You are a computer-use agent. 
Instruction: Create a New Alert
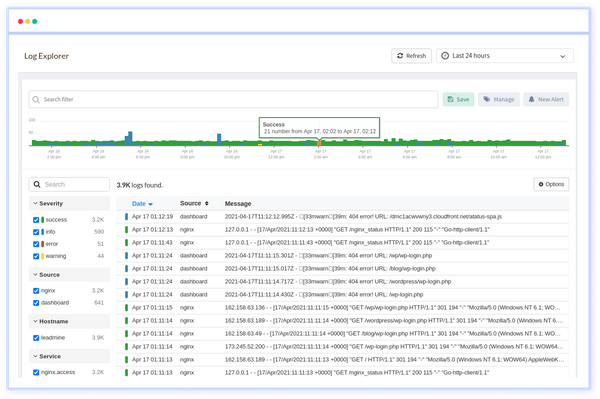[x=546, y=99]
